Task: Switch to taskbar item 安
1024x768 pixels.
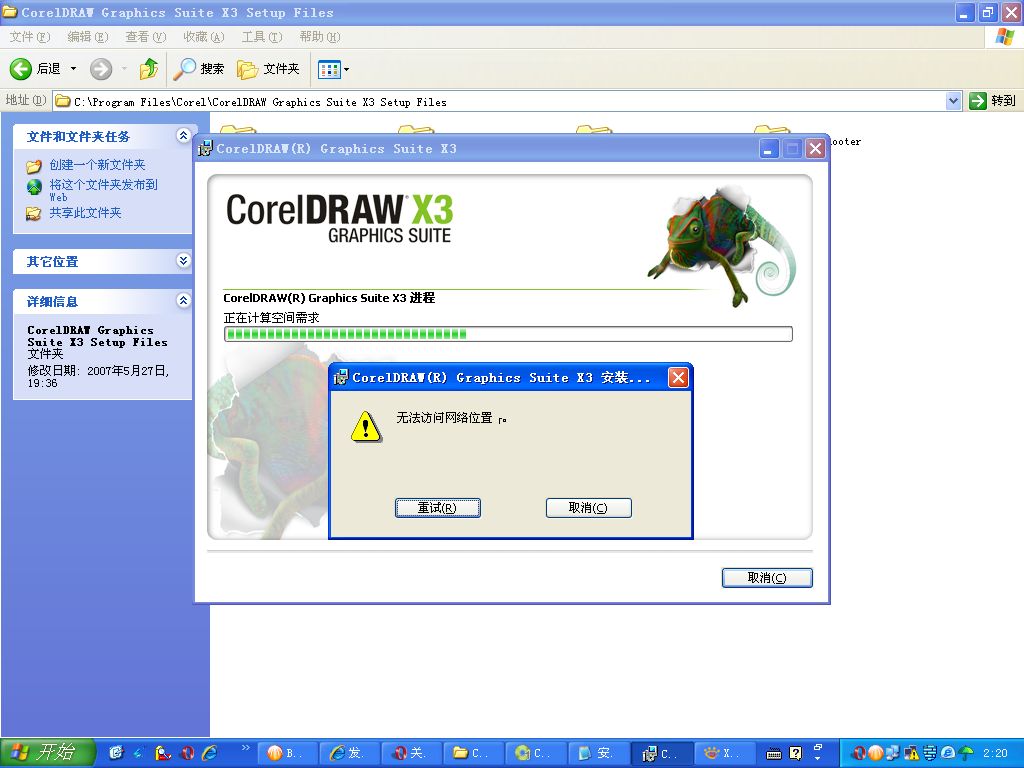Action: (x=600, y=753)
